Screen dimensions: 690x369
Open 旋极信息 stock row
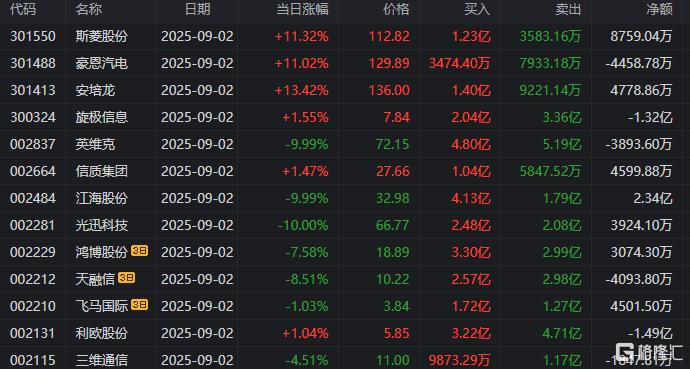[x=345, y=117]
